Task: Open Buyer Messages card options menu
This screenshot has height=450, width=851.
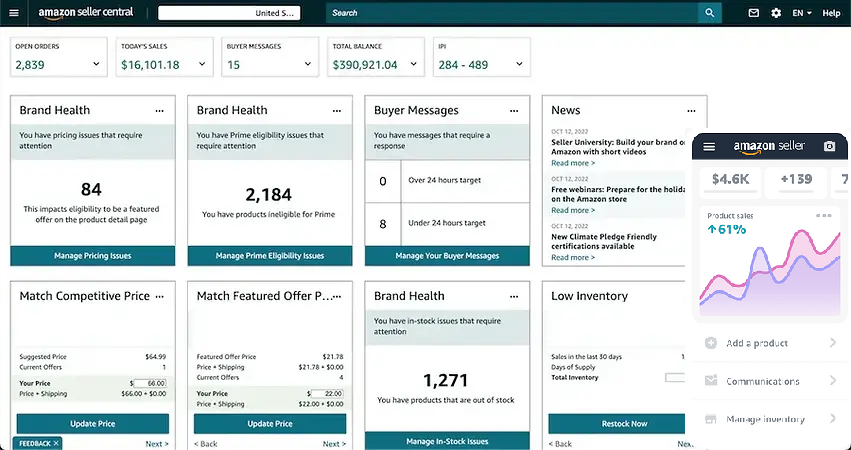Action: [513, 110]
